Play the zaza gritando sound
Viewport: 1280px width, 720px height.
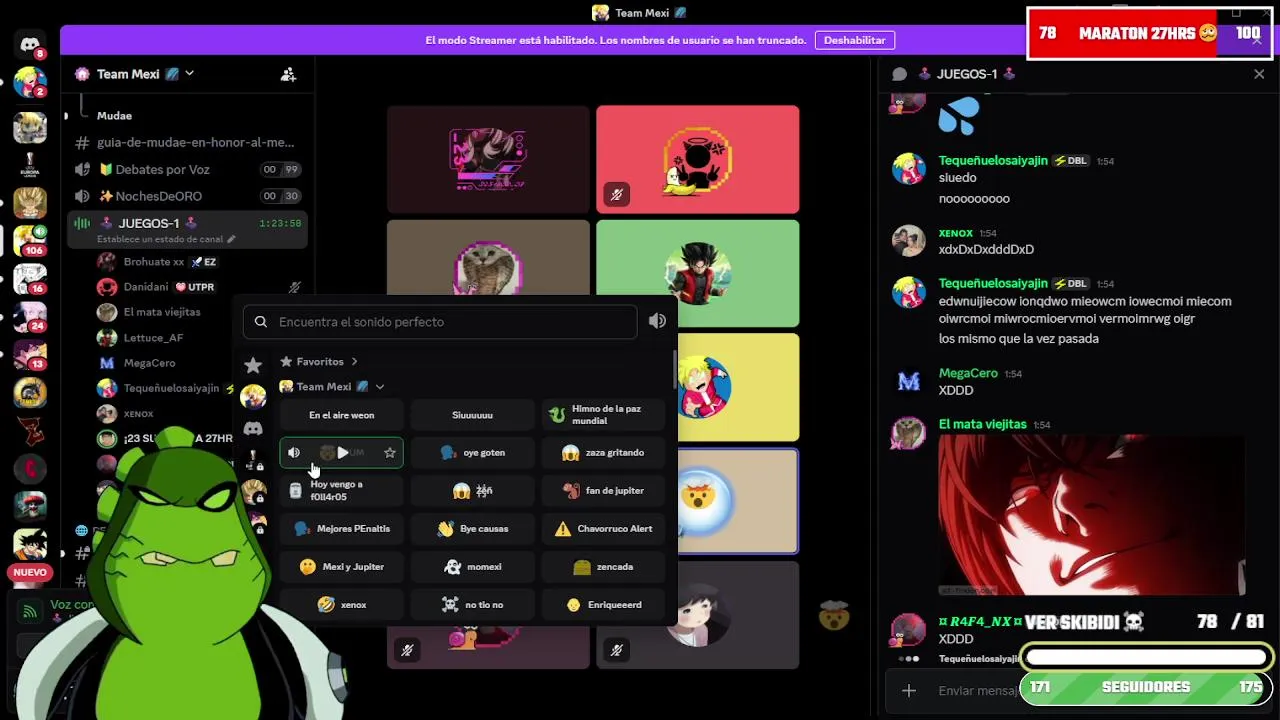(x=604, y=453)
